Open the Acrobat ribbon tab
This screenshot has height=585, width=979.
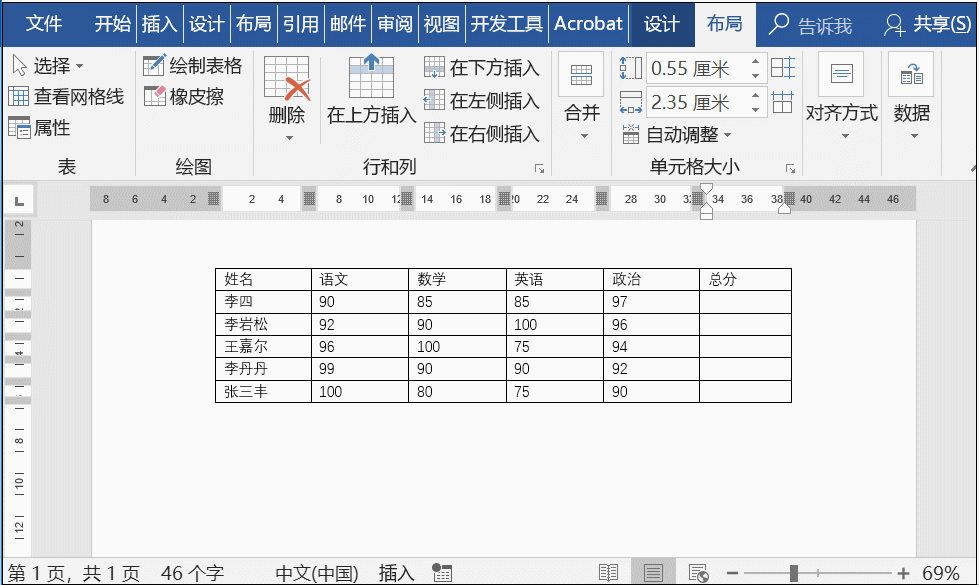[x=588, y=23]
